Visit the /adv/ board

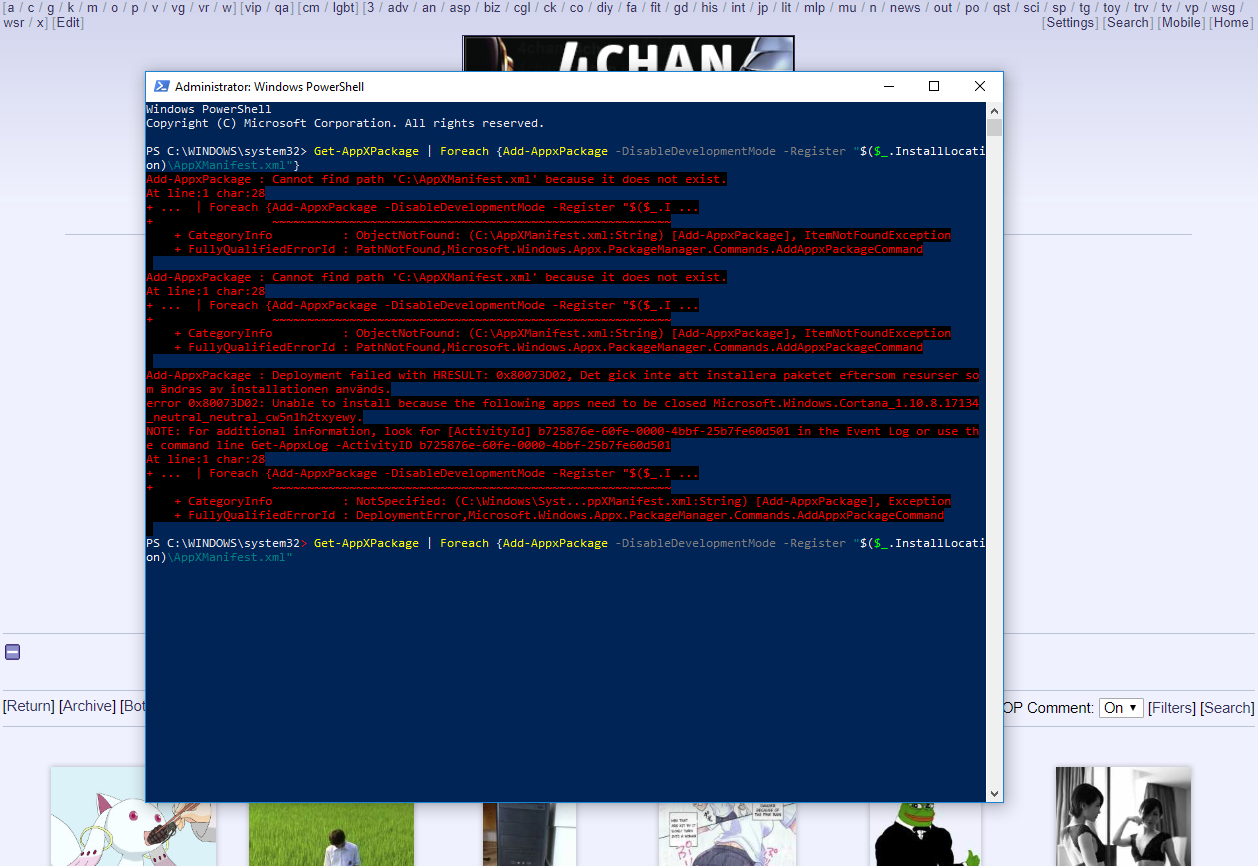pos(398,8)
